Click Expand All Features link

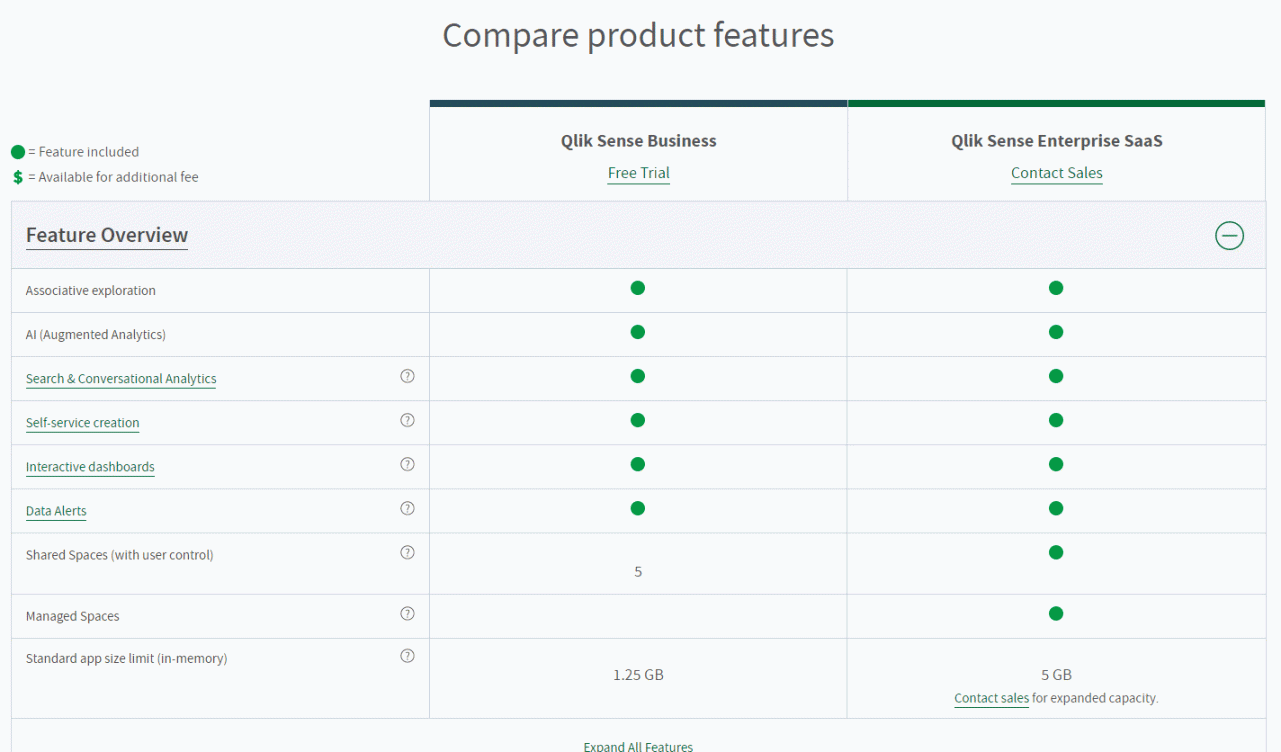(x=638, y=746)
